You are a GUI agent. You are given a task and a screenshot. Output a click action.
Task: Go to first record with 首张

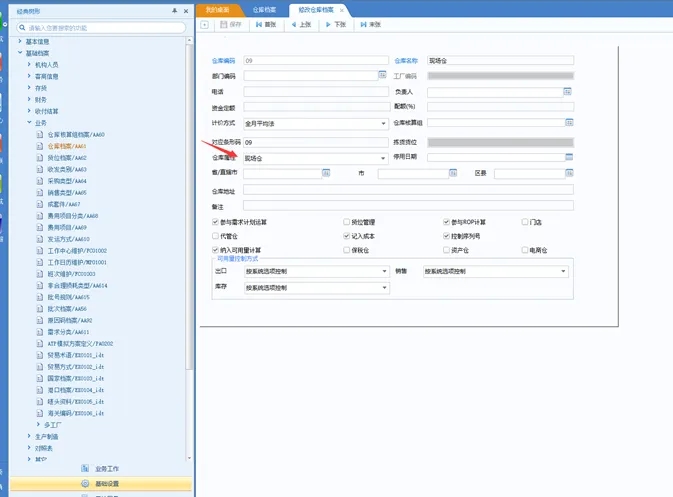[266, 24]
